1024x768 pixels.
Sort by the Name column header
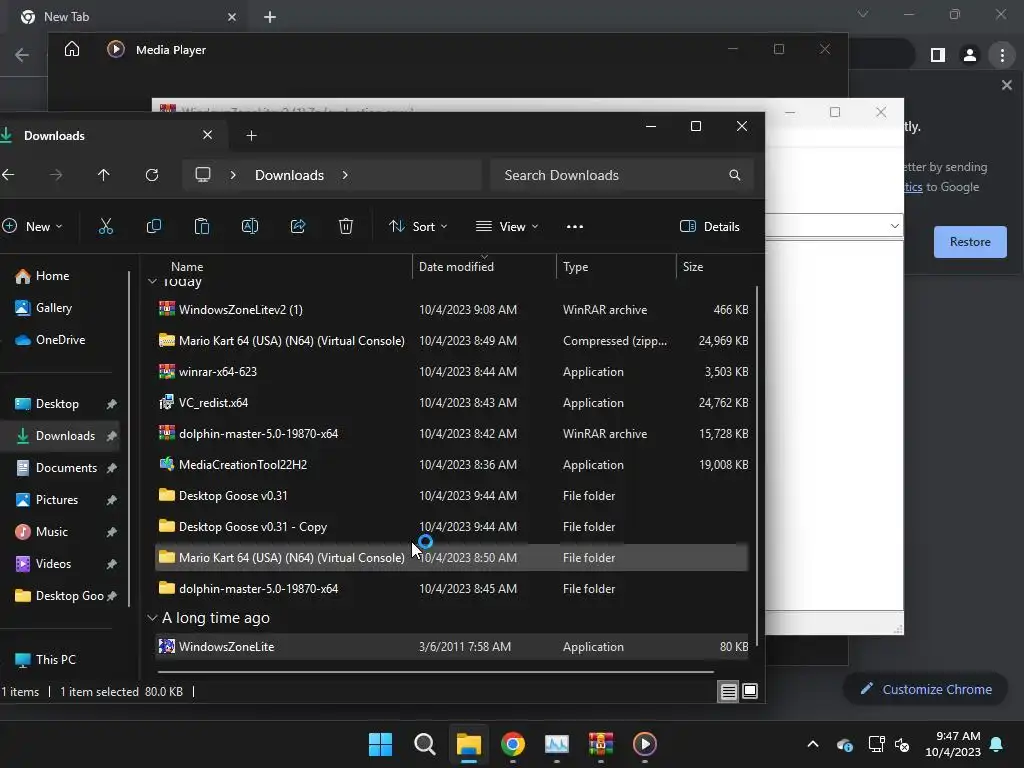(187, 266)
